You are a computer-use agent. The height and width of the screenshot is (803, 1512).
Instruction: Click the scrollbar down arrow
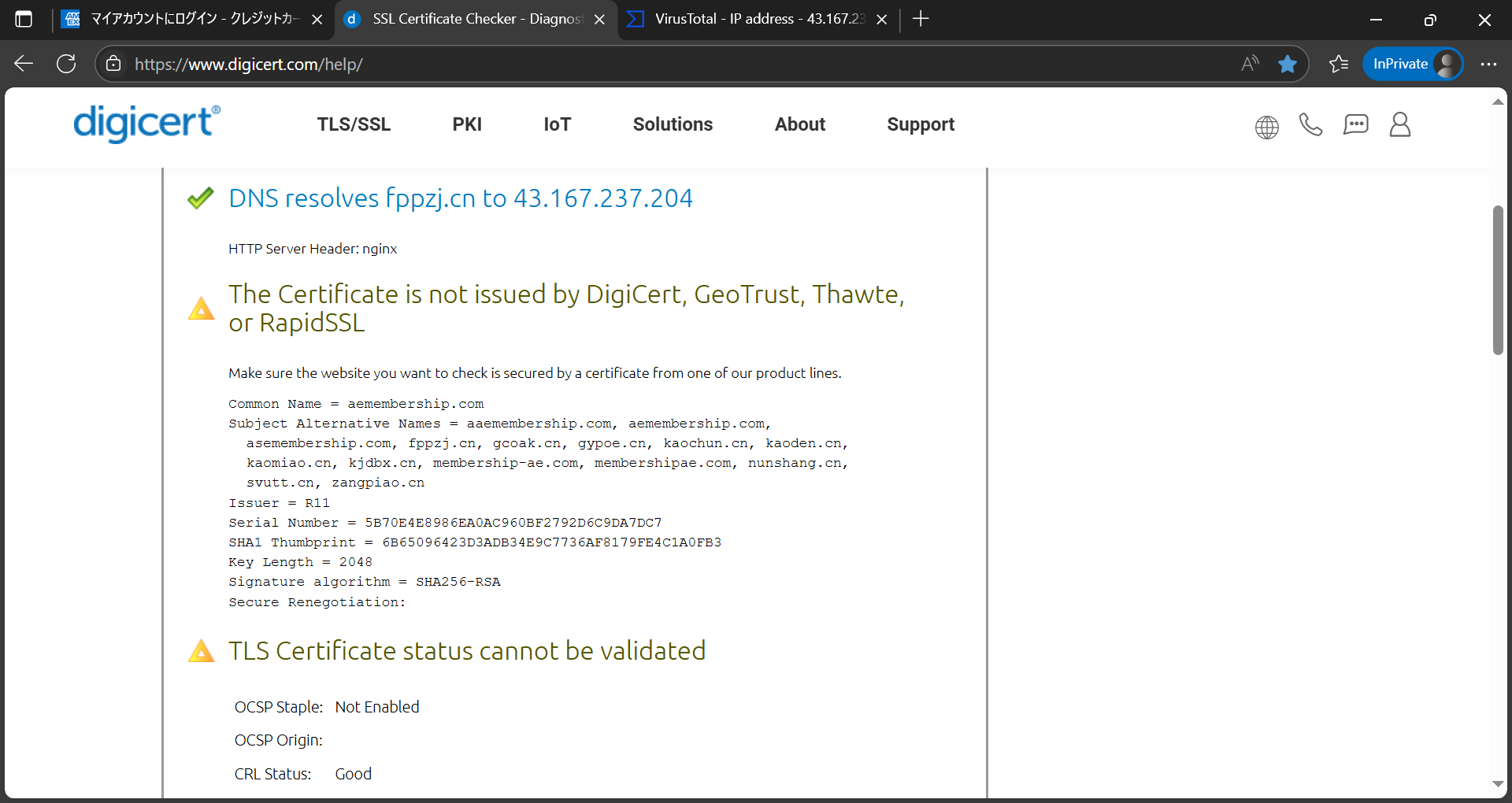point(1498,784)
